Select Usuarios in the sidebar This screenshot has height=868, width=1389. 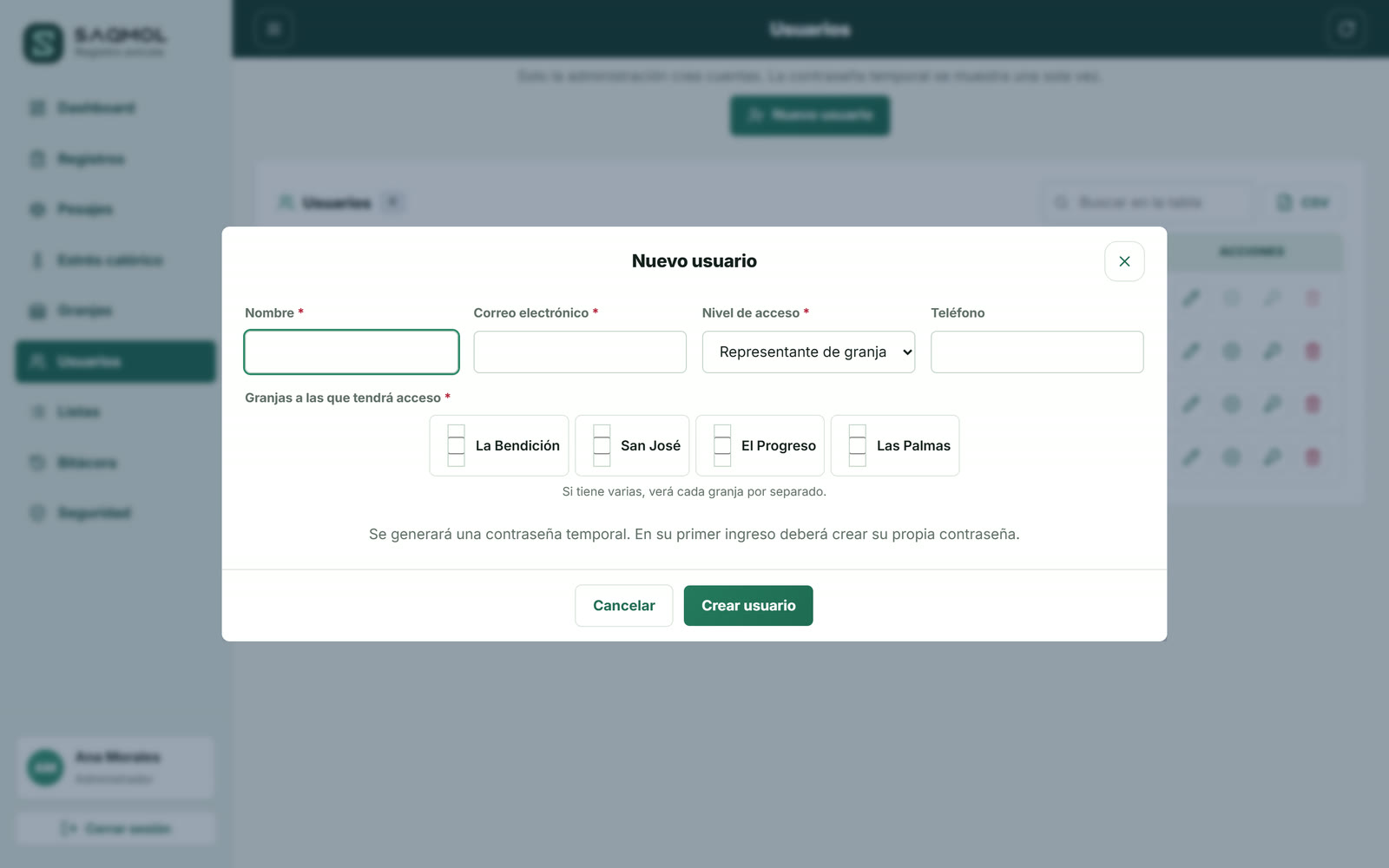115,361
